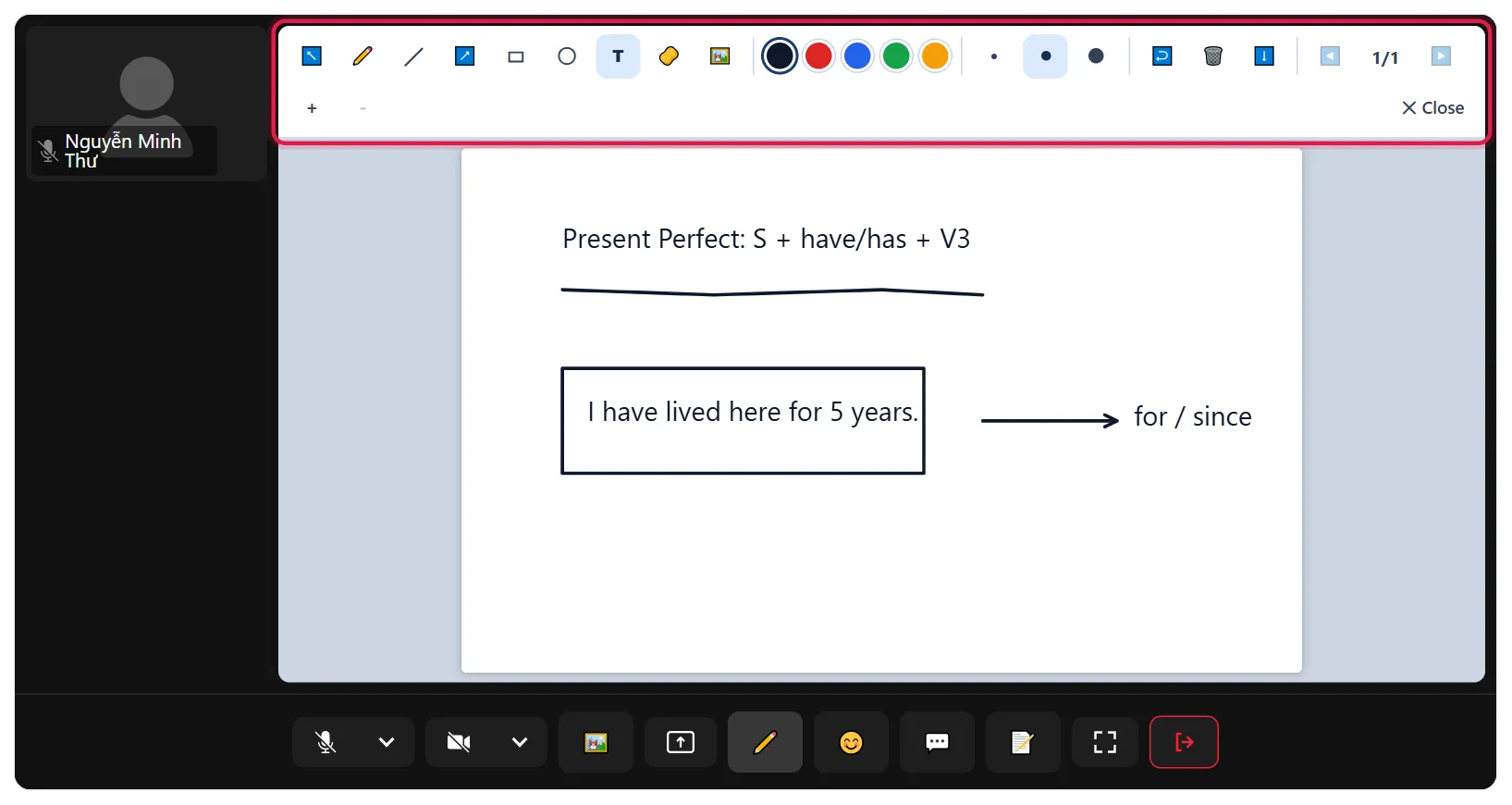Enter fullscreen mode
Image resolution: width=1512 pixels, height=805 pixels.
[1105, 742]
